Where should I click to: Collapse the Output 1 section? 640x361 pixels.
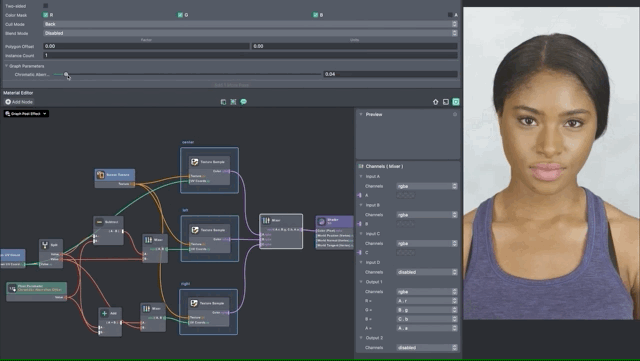coord(361,282)
